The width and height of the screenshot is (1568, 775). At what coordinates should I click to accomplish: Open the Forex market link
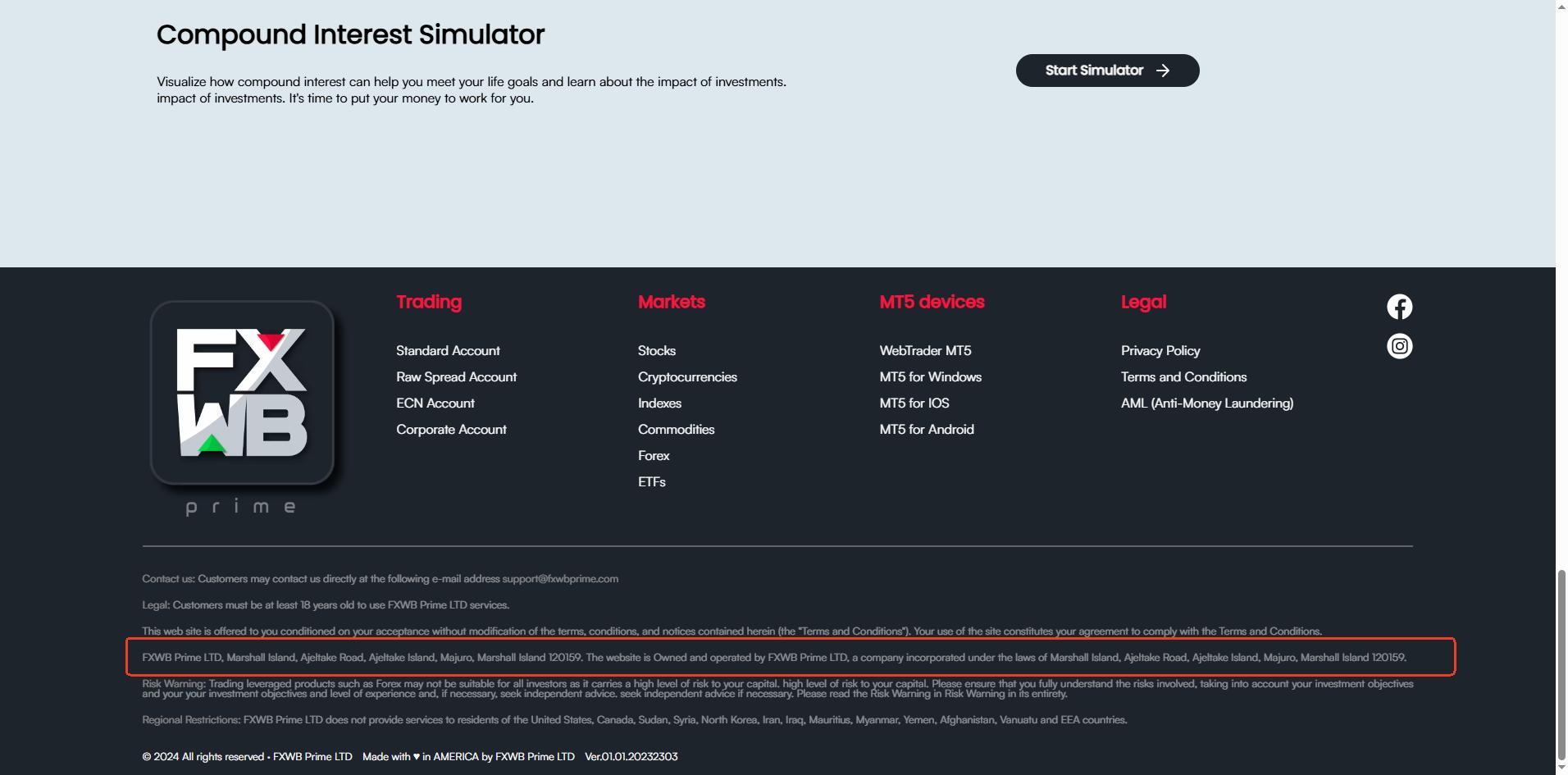(654, 456)
